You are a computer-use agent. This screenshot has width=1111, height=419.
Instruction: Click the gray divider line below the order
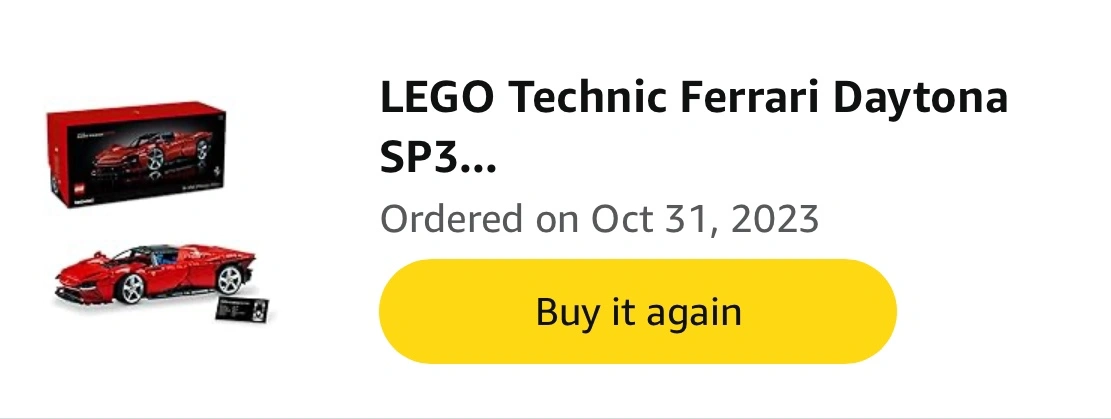pyautogui.click(x=555, y=414)
